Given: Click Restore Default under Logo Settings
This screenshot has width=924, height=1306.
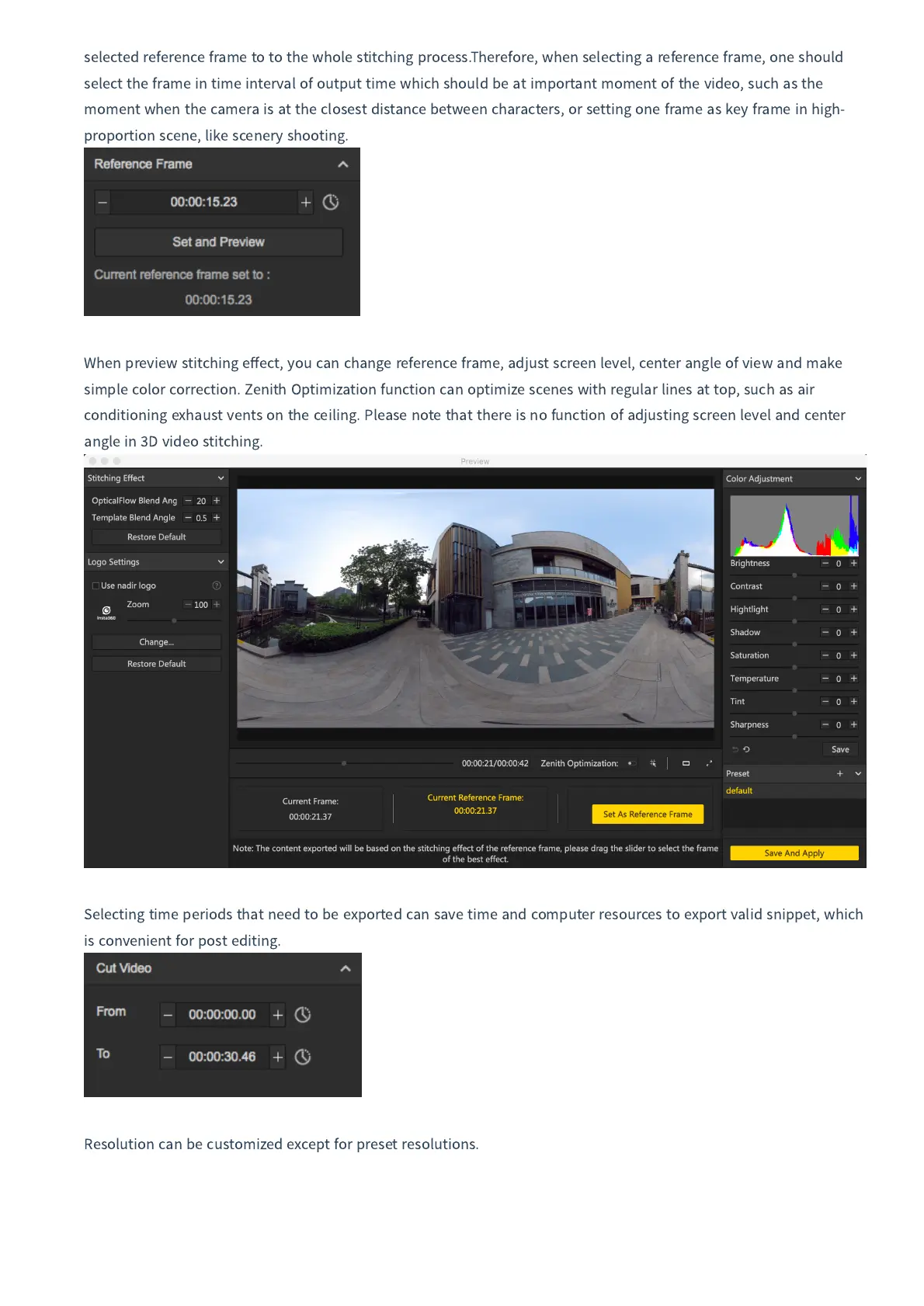Looking at the screenshot, I should coord(156,664).
